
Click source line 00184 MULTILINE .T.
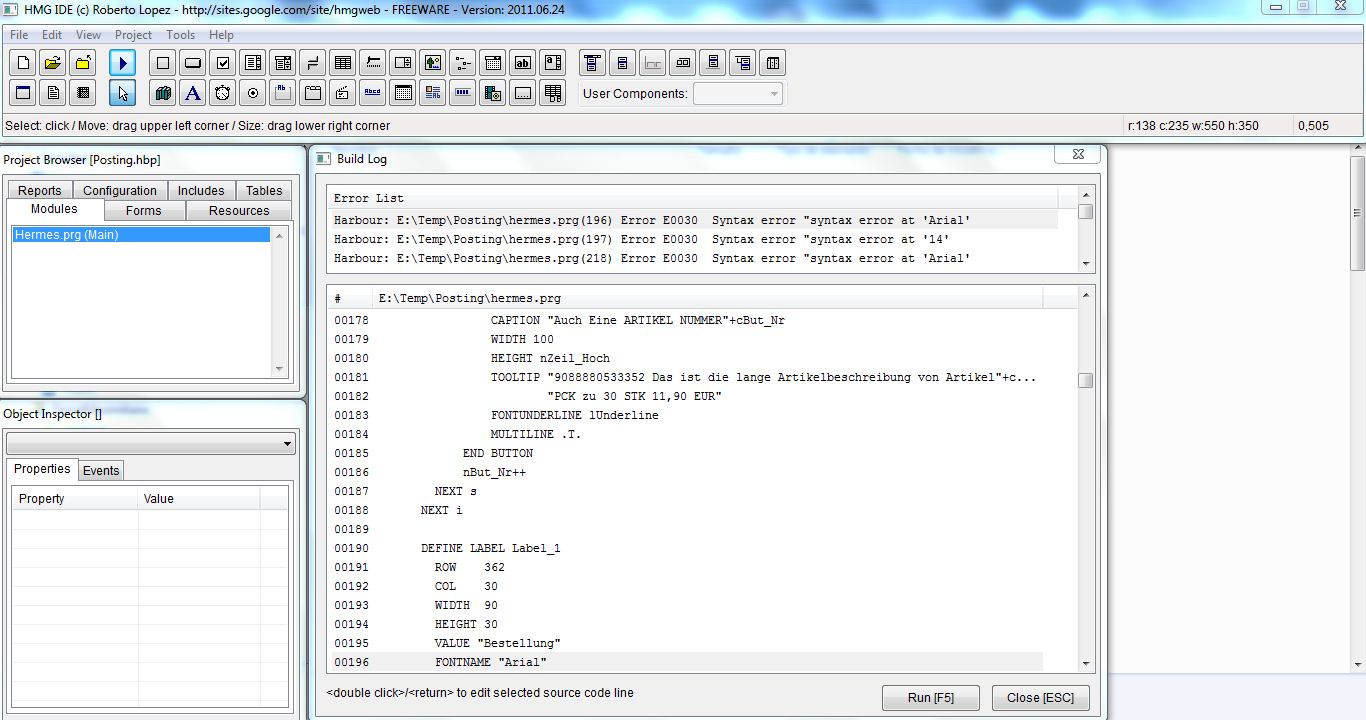[x=687, y=434]
